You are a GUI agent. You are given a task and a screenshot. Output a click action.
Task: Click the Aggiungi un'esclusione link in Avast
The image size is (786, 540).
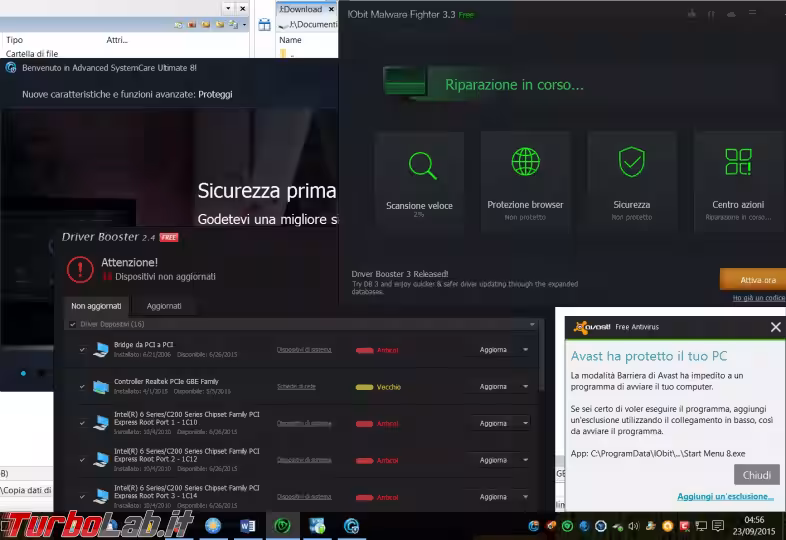point(725,496)
